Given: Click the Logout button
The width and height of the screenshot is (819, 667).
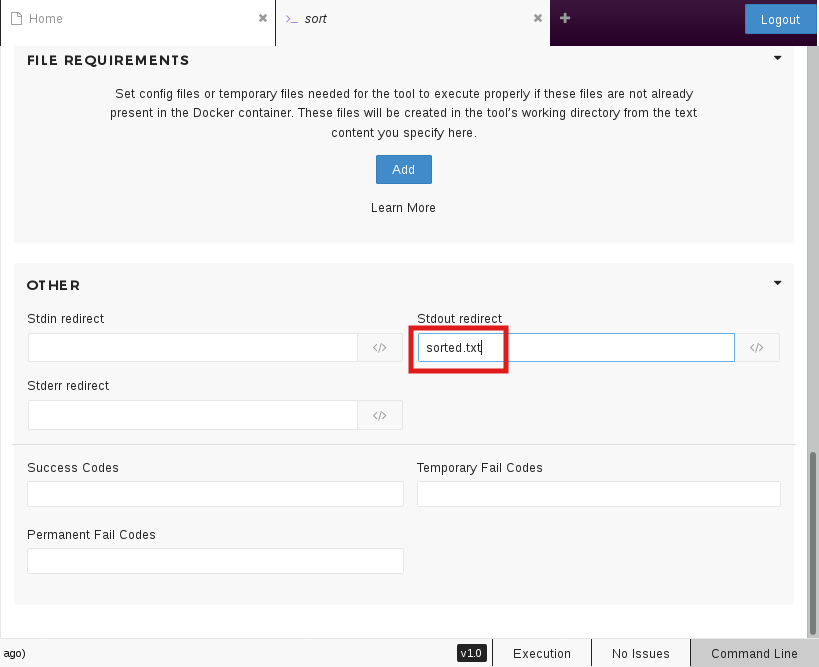Looking at the screenshot, I should 780,19.
